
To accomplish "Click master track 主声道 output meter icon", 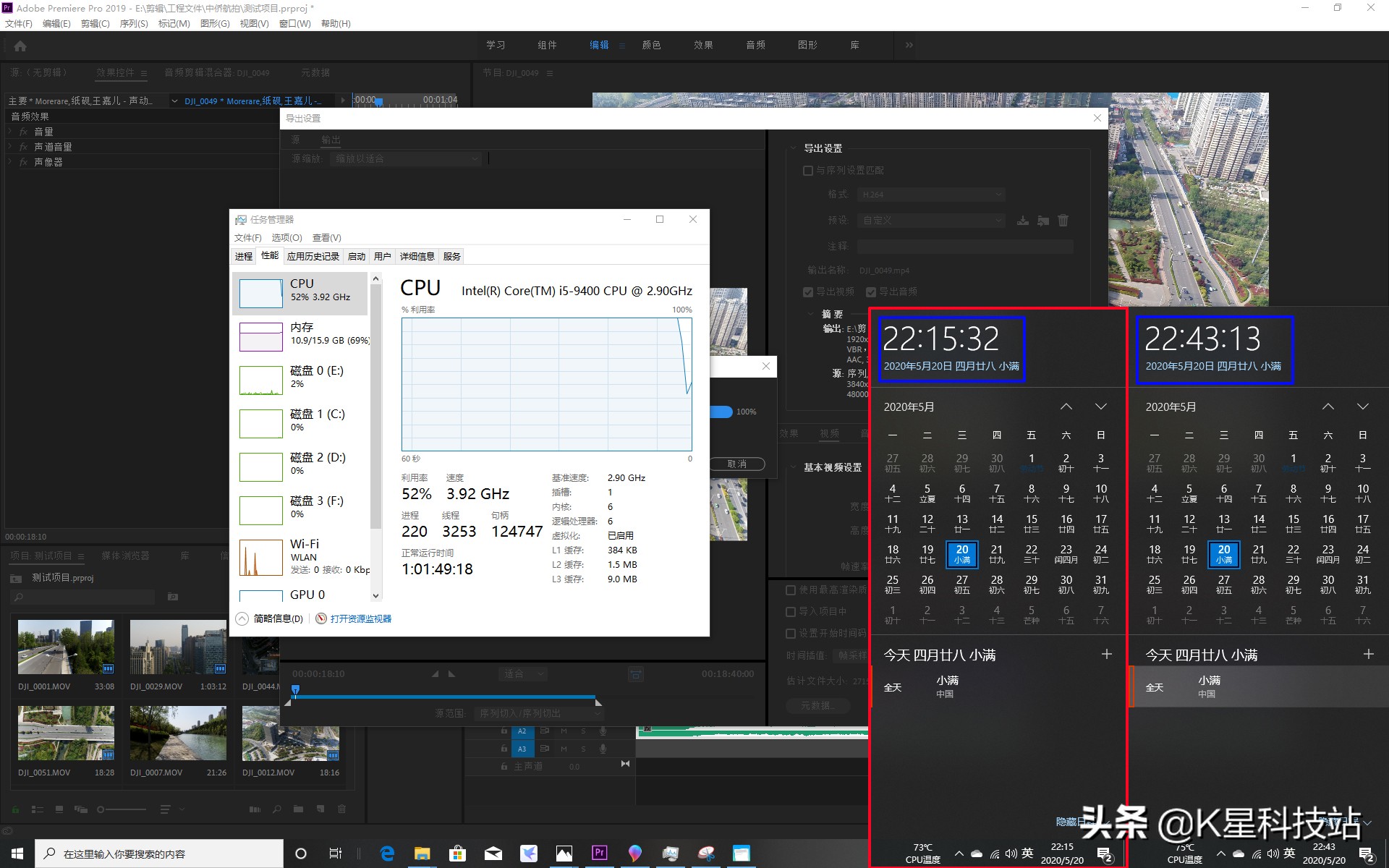I will pos(625,764).
